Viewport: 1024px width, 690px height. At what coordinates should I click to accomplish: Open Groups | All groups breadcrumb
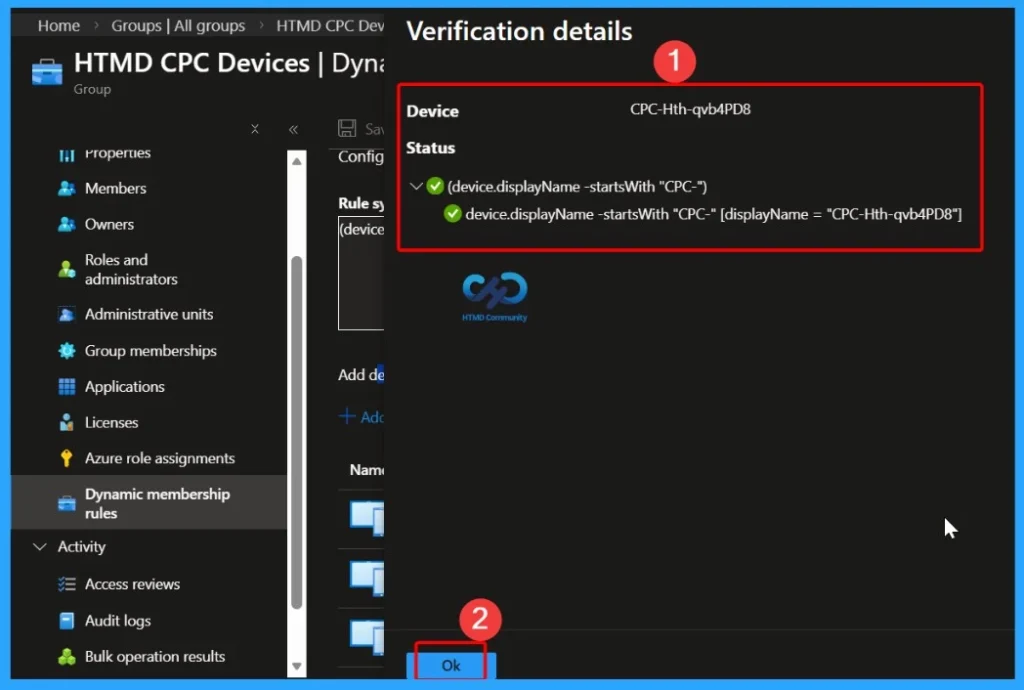pyautogui.click(x=179, y=25)
